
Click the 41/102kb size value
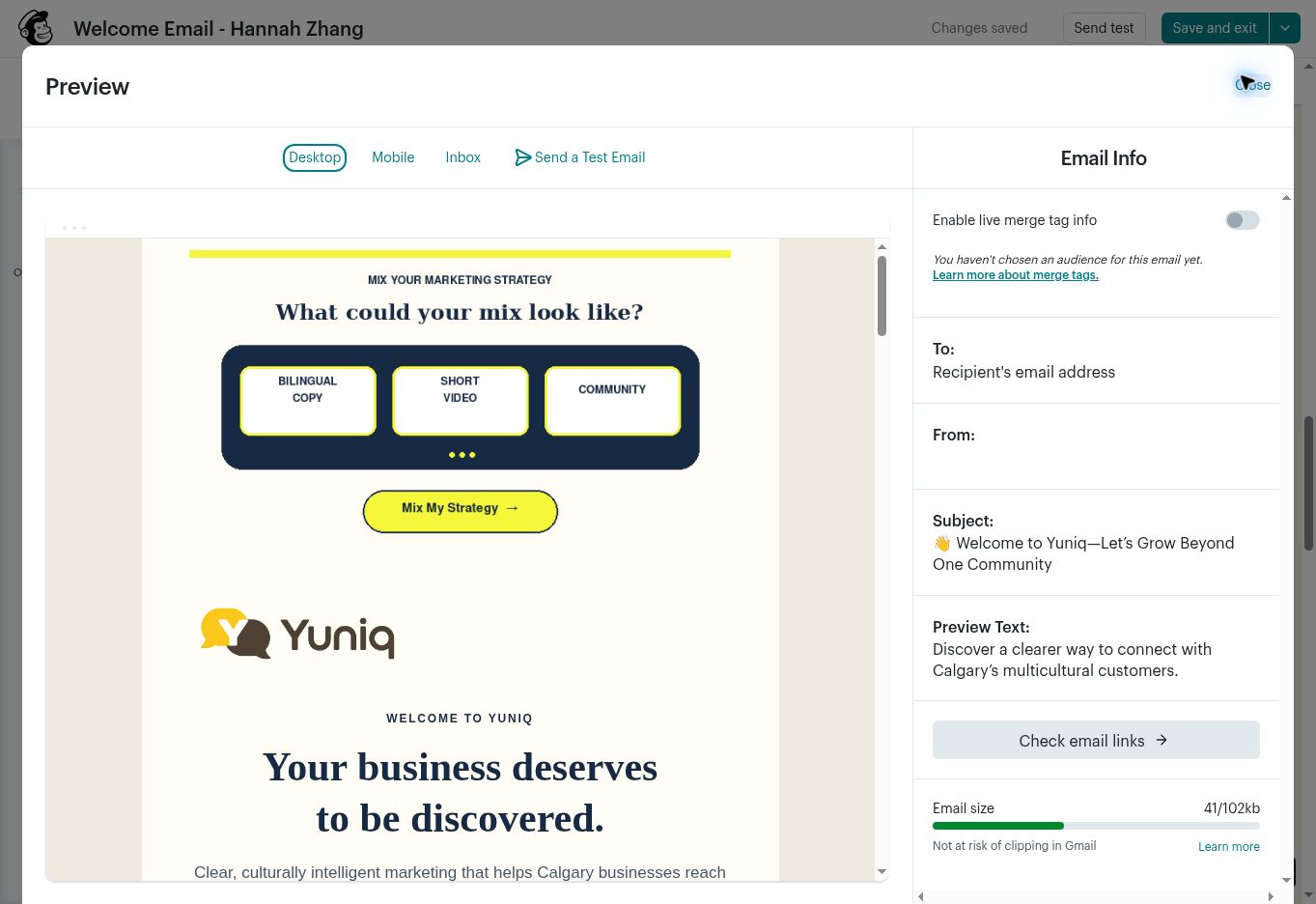click(x=1231, y=808)
